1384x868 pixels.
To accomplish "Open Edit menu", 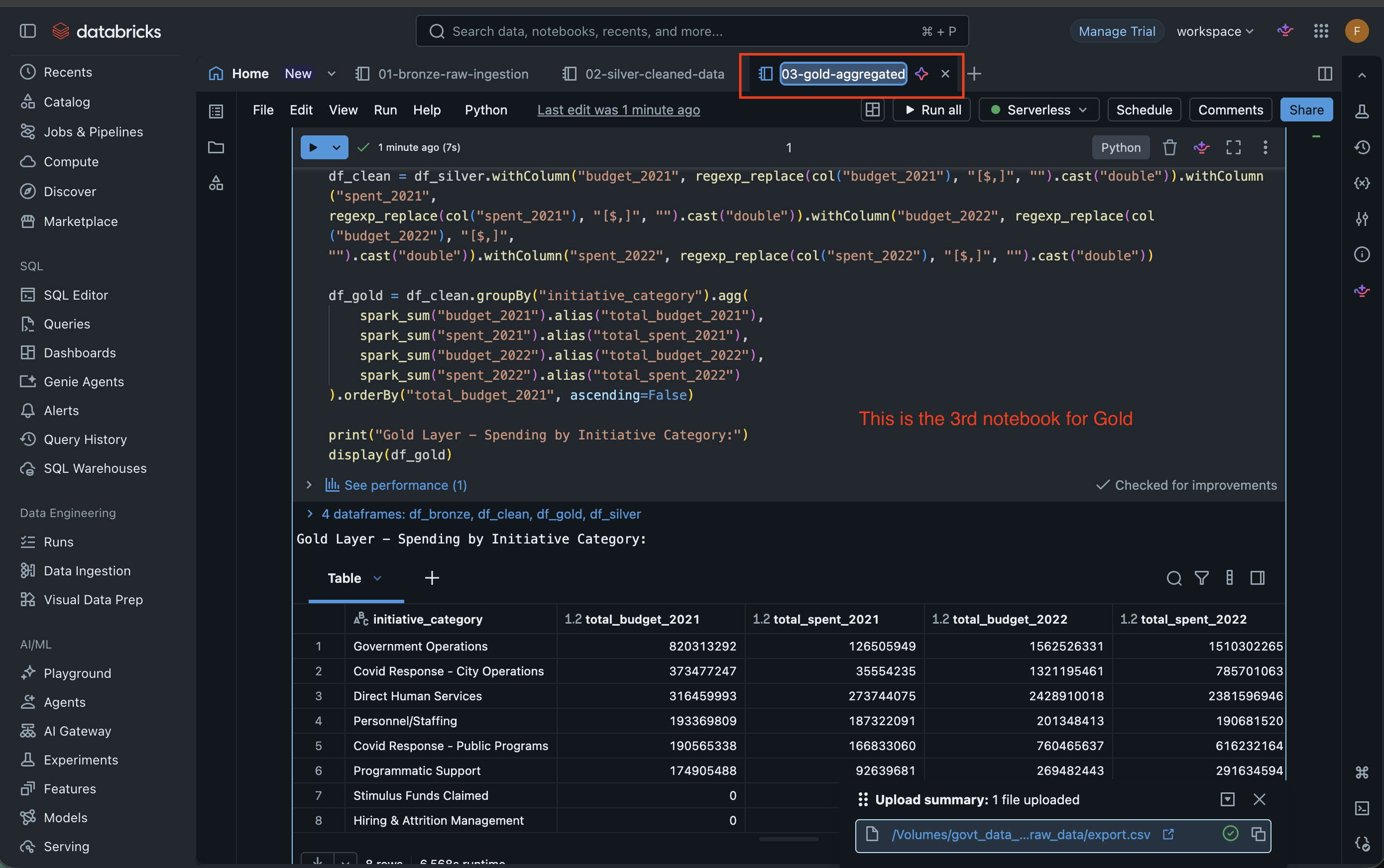I will pyautogui.click(x=301, y=110).
